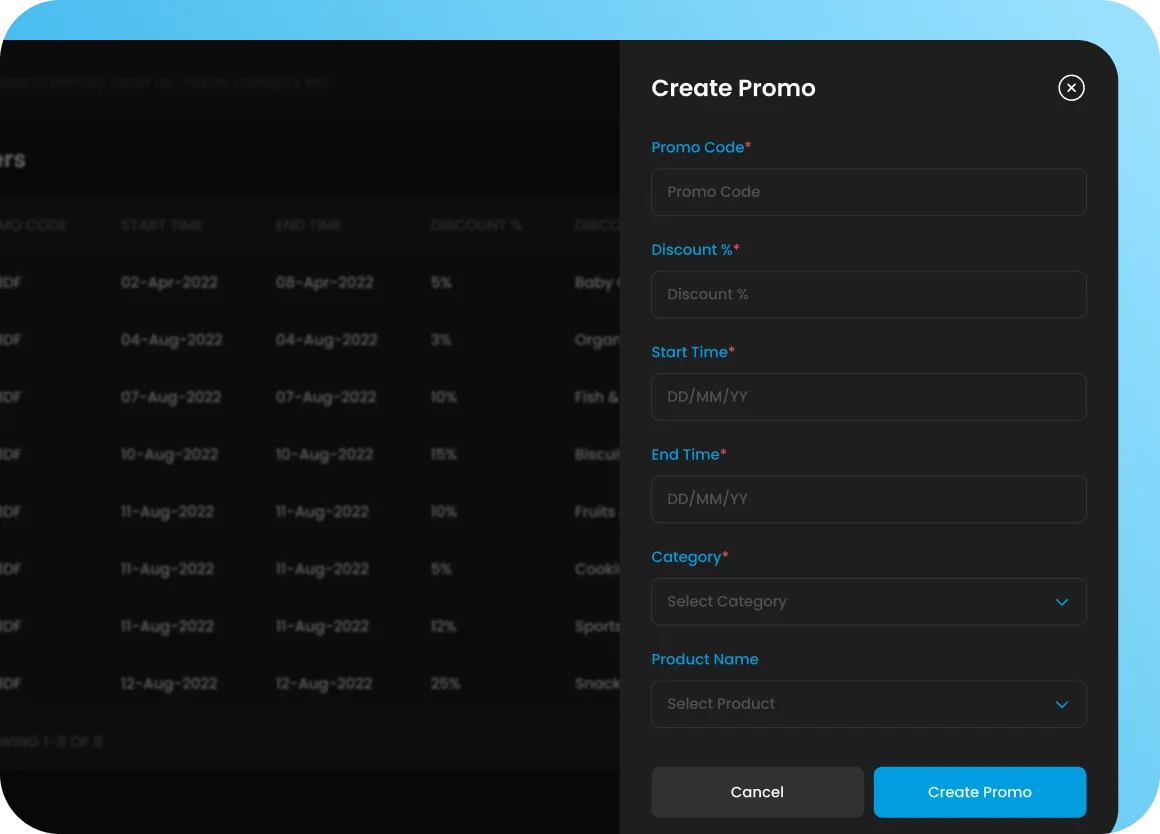Viewport: 1160px width, 834px height.
Task: Click the Start Time field label
Action: (690, 352)
